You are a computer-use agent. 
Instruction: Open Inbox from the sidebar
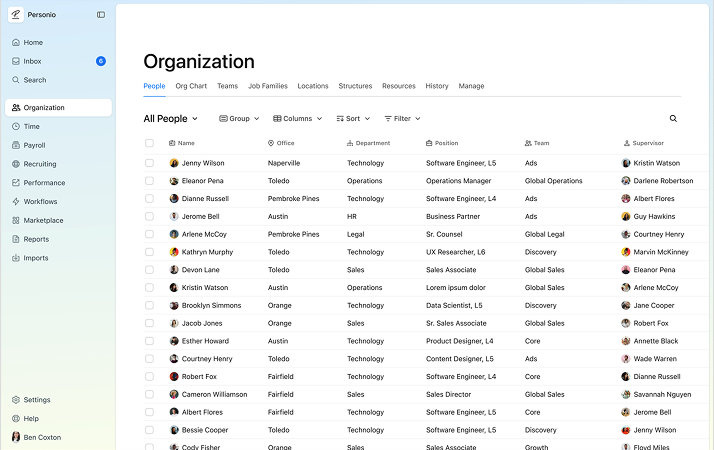(33, 61)
